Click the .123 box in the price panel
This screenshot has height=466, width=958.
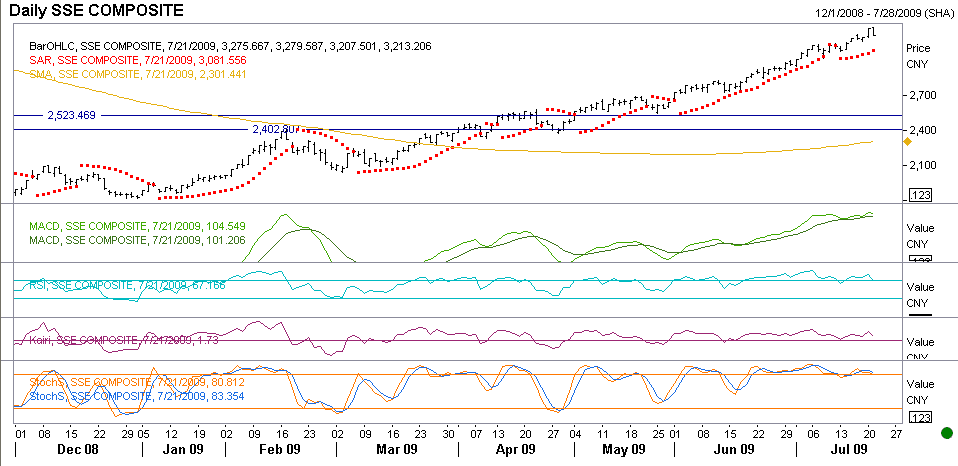pyautogui.click(x=921, y=196)
